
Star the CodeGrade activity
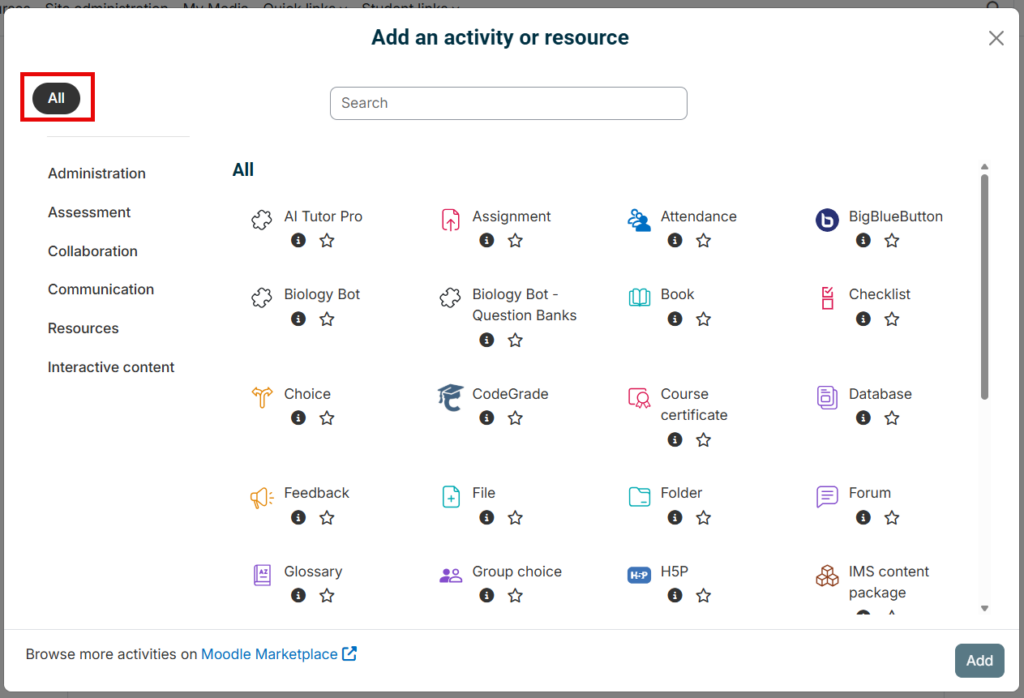click(x=515, y=417)
